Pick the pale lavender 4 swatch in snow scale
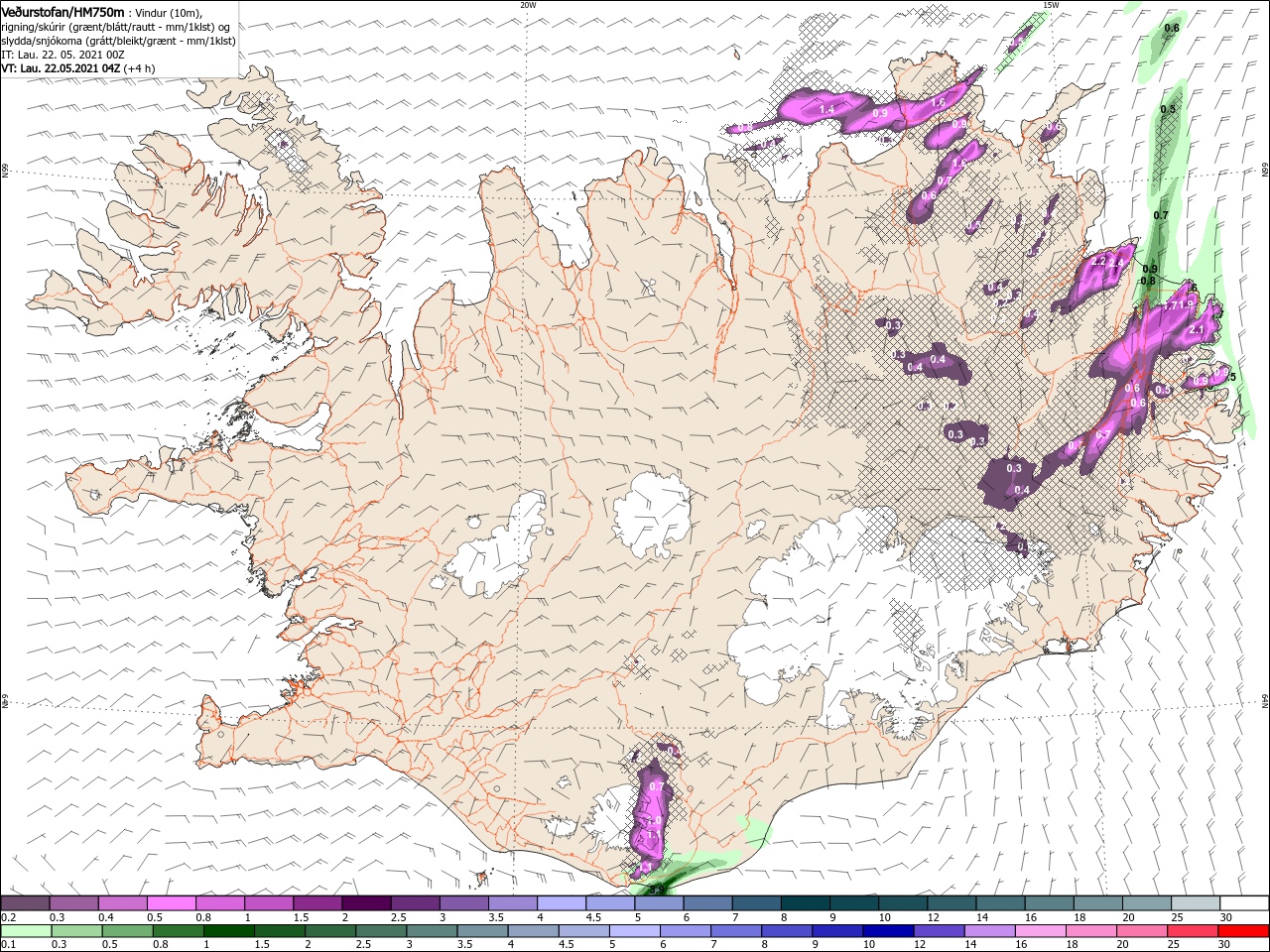 click(x=561, y=903)
